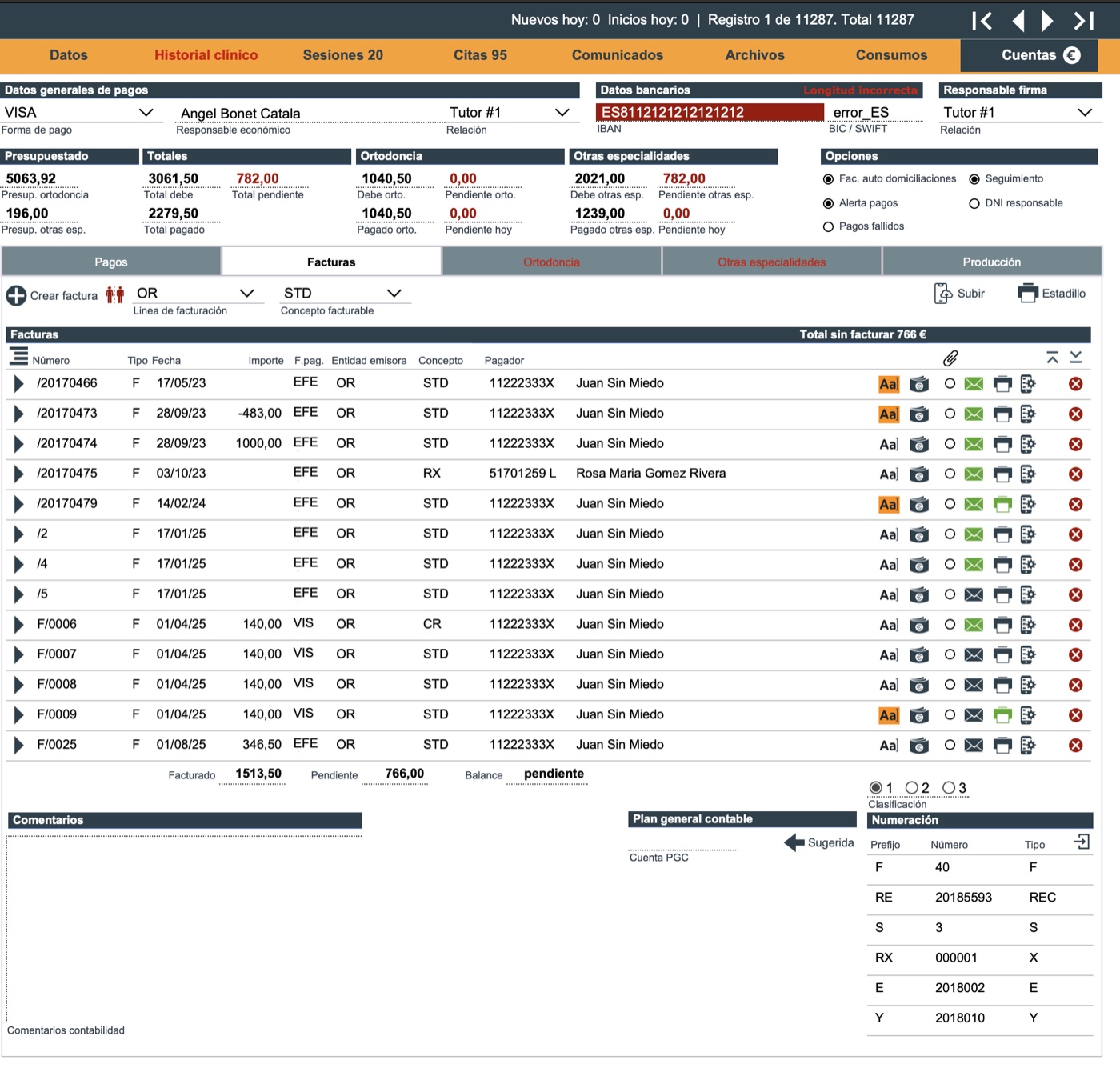Print invoice /20170474 with printer icon
The height and width of the screenshot is (1092, 1120).
(1002, 444)
